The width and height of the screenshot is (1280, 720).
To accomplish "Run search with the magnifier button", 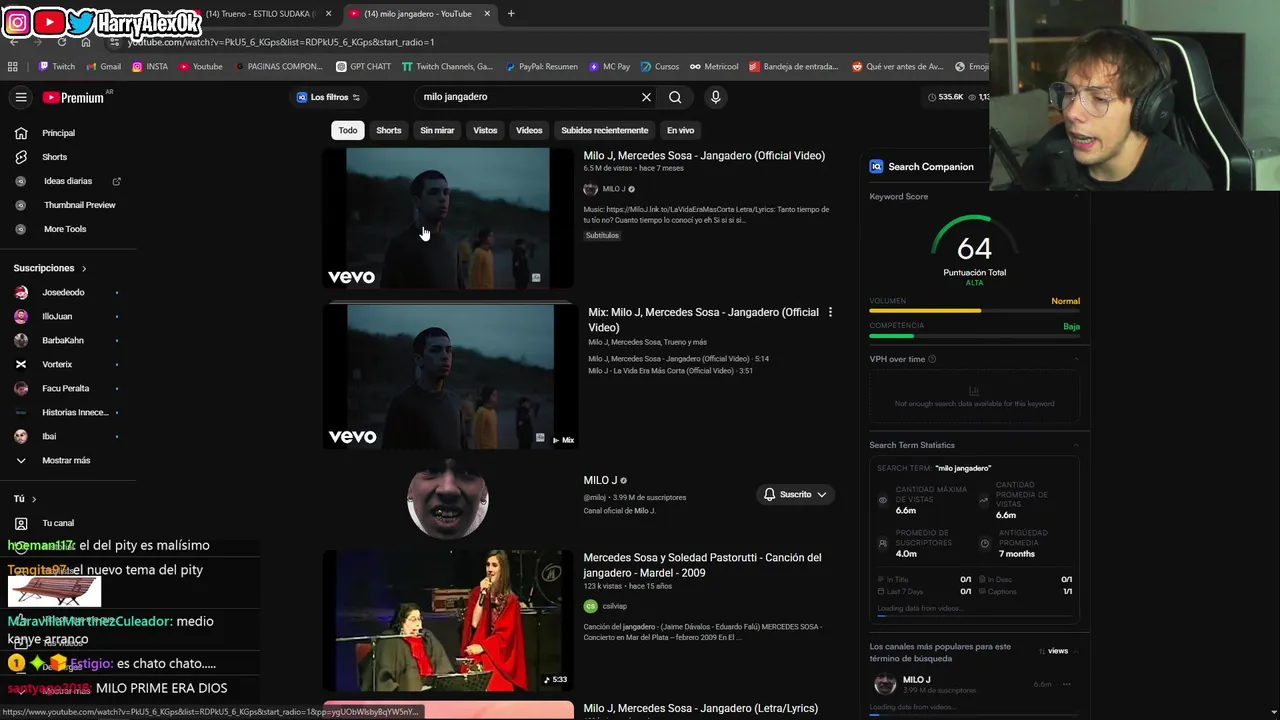I will click(x=675, y=97).
